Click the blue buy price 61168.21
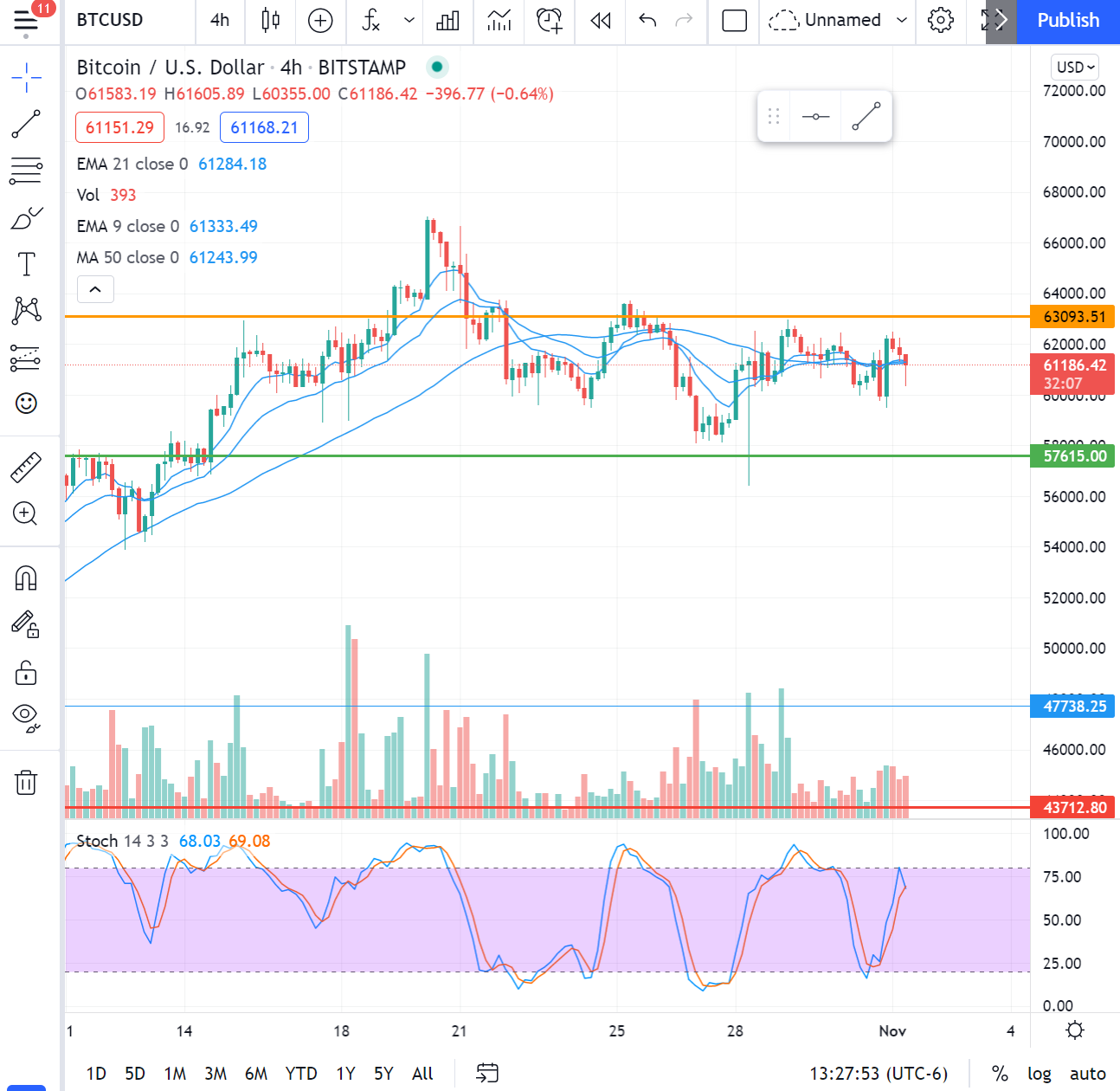The height and width of the screenshot is (1091, 1120). (x=264, y=127)
